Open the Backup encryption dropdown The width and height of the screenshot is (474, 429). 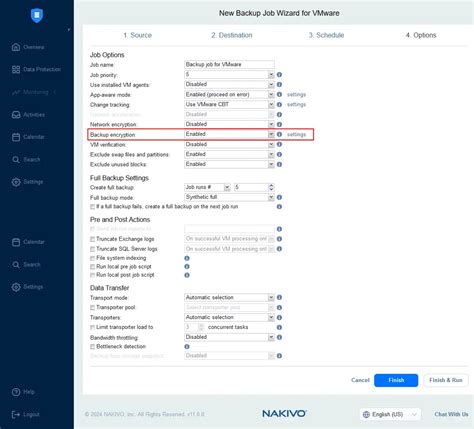[229, 134]
